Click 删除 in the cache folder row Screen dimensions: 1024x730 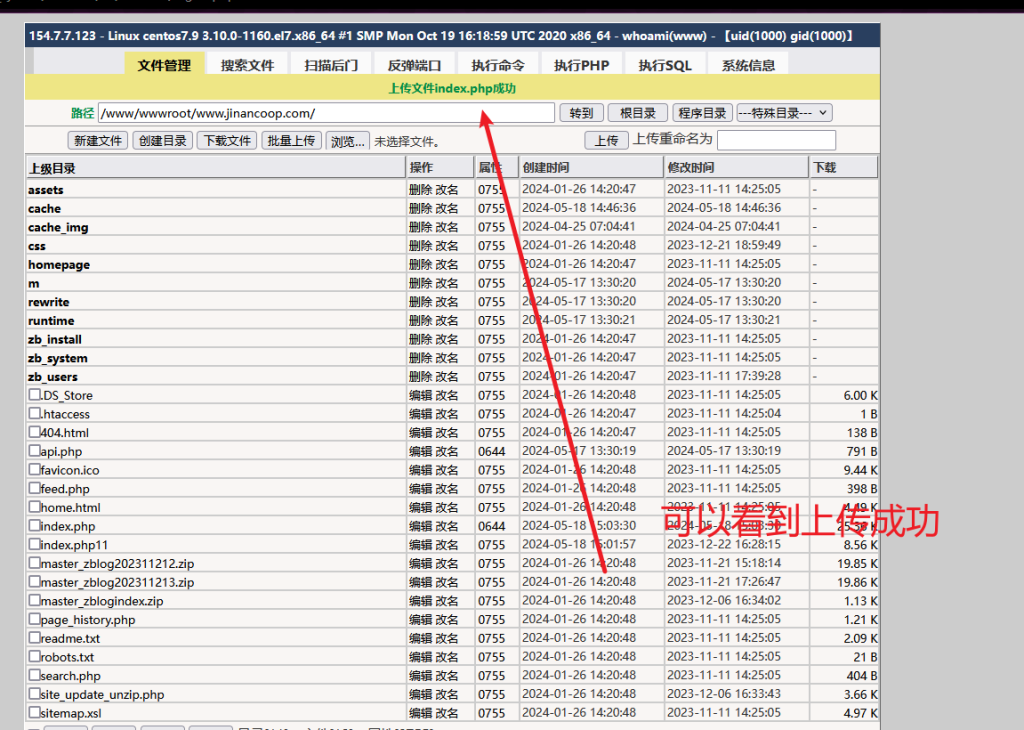pyautogui.click(x=420, y=209)
